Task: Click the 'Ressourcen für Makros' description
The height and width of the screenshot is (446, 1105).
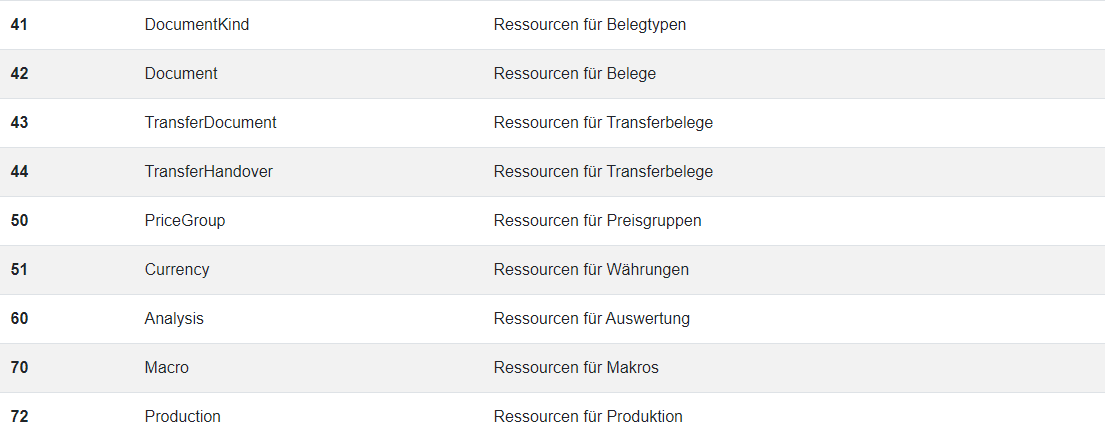Action: 576,368
